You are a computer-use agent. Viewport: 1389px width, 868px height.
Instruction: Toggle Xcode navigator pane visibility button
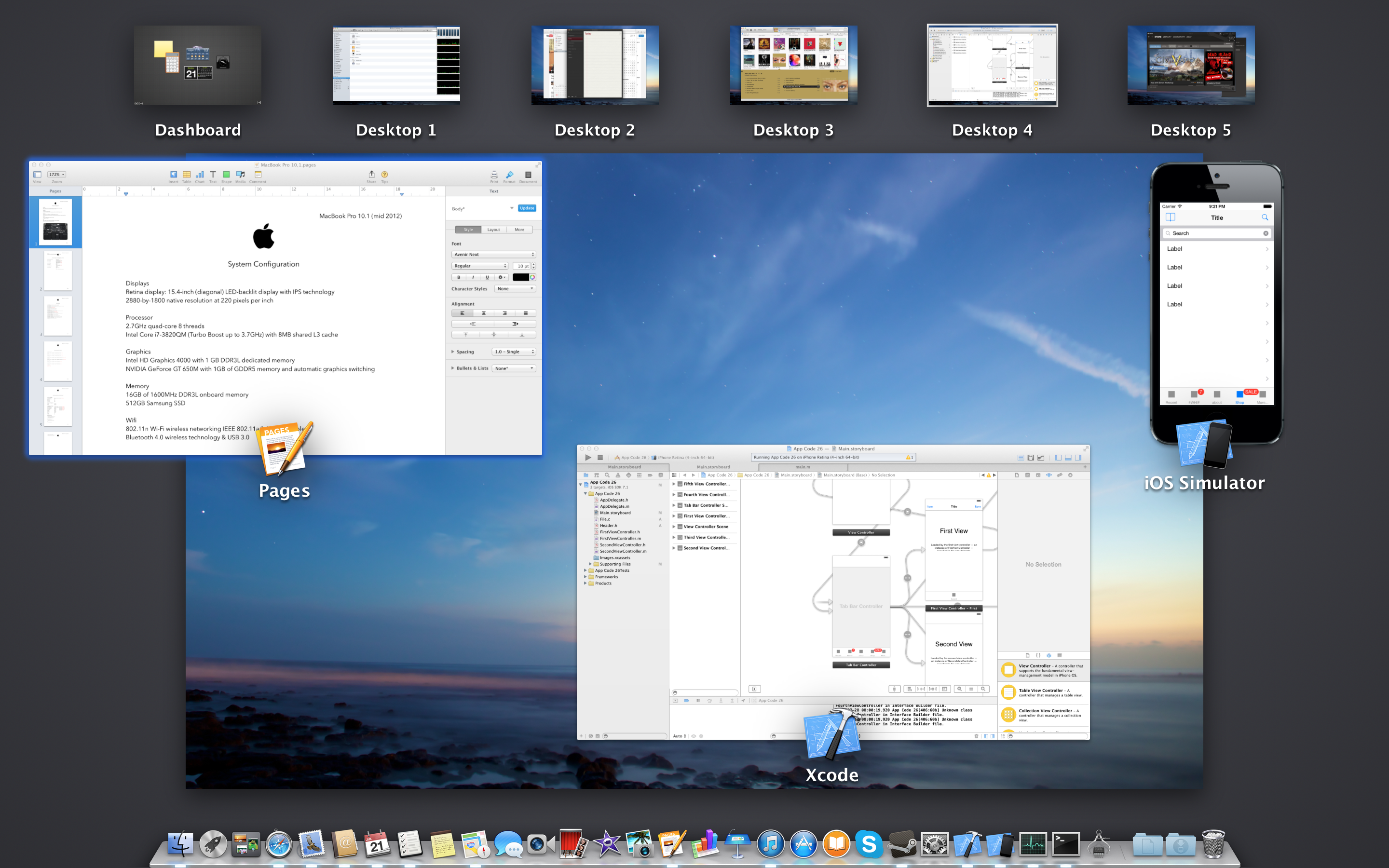[x=1059, y=458]
